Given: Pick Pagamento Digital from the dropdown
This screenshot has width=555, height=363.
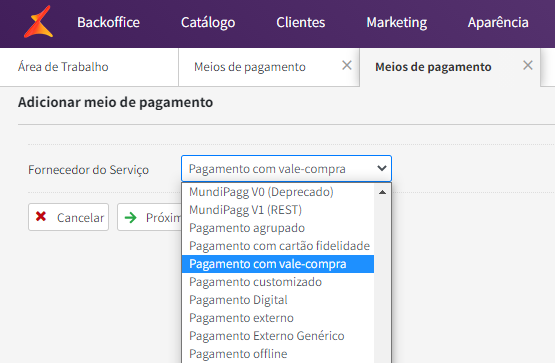Looking at the screenshot, I should point(278,300).
